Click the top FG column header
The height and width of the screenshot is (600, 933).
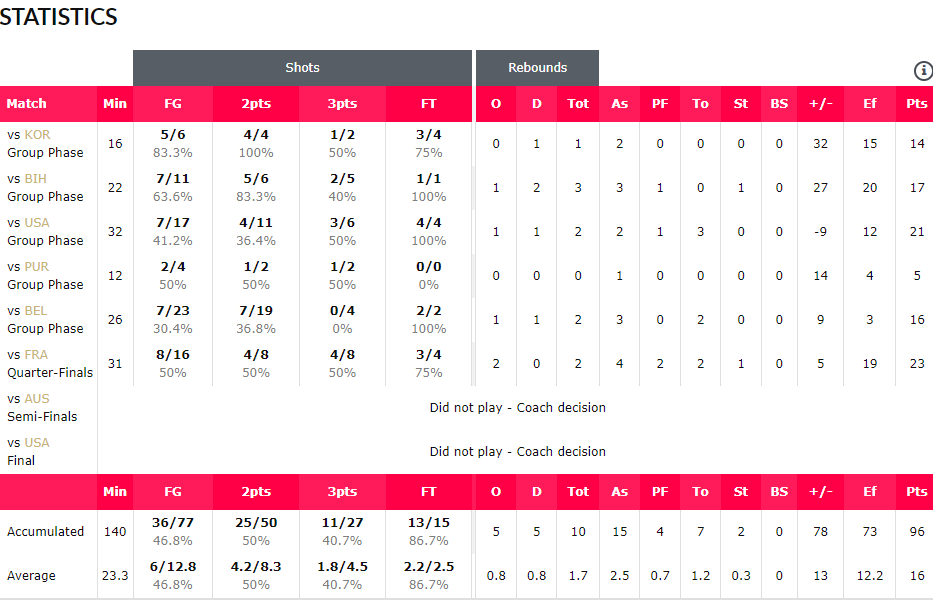point(173,104)
